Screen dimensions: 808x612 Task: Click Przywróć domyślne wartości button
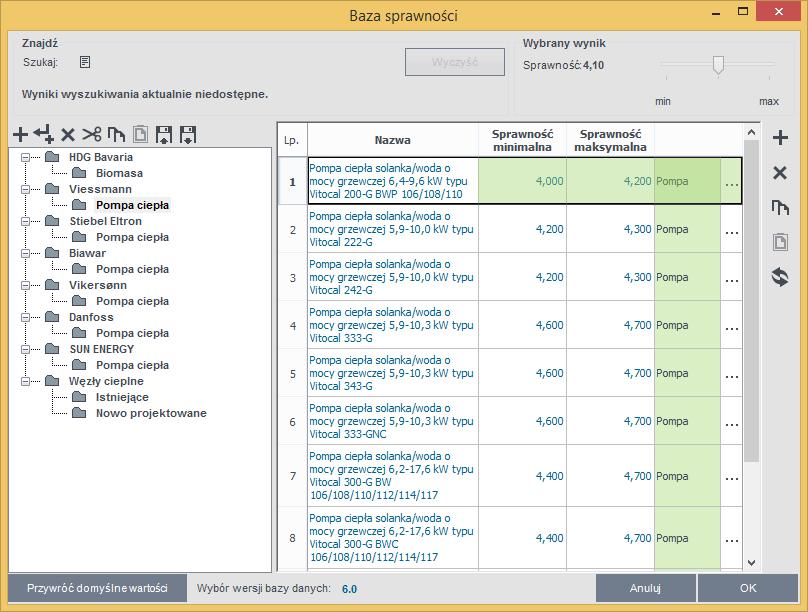point(97,588)
